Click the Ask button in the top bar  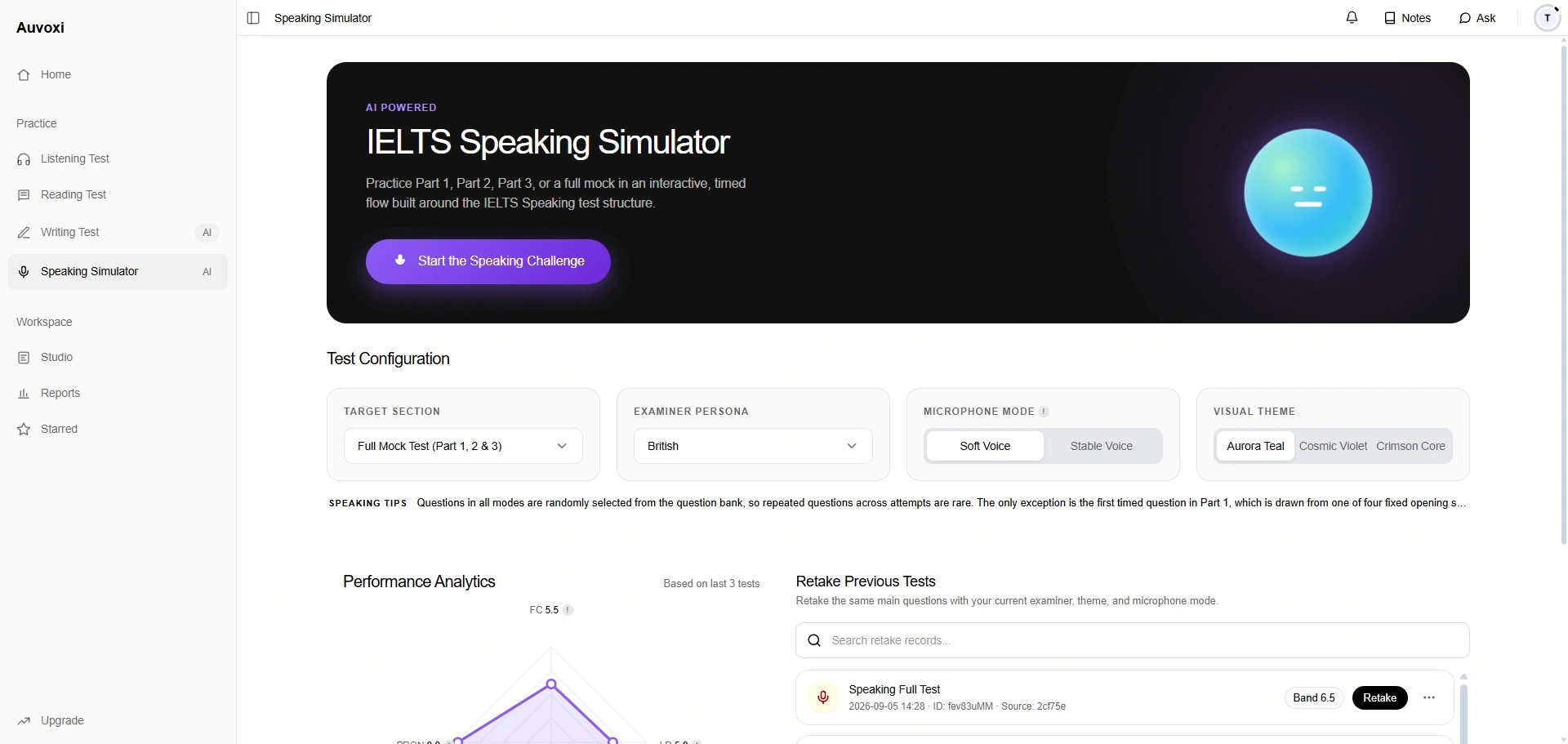1478,18
